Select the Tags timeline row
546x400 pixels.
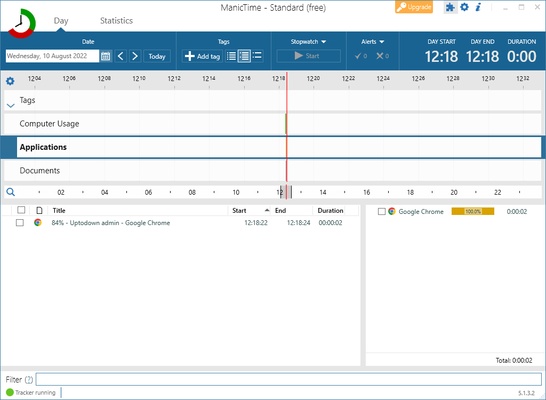pyautogui.click(x=273, y=100)
